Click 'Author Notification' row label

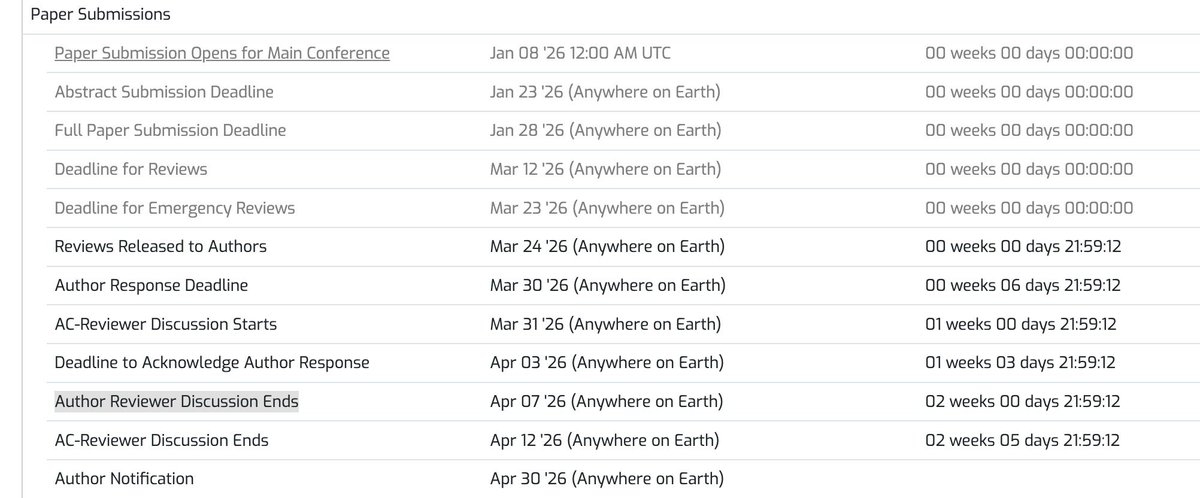(124, 479)
